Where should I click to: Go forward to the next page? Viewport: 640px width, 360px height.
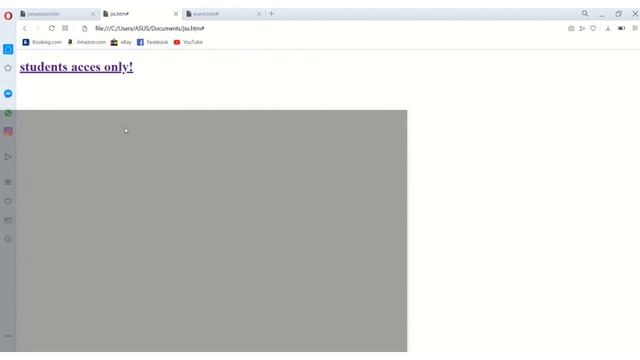[x=38, y=28]
